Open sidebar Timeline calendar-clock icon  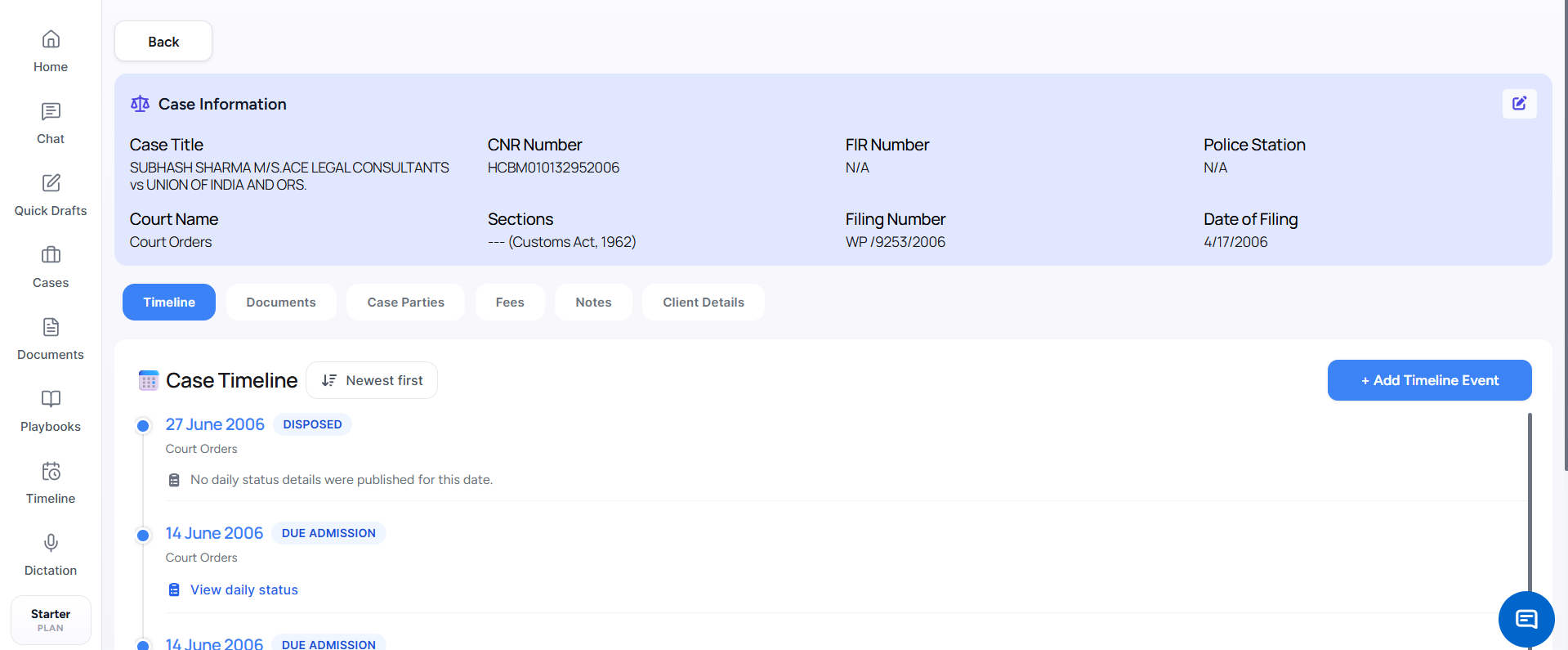[x=51, y=471]
